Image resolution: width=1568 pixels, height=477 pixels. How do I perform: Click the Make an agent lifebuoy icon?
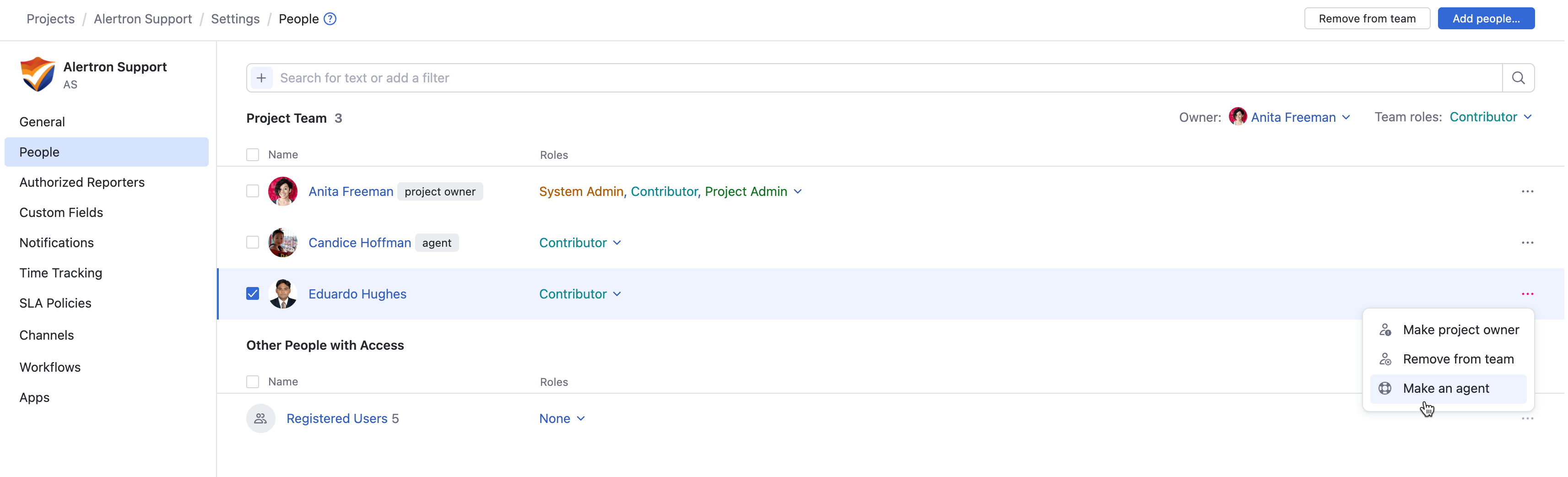(x=1385, y=388)
